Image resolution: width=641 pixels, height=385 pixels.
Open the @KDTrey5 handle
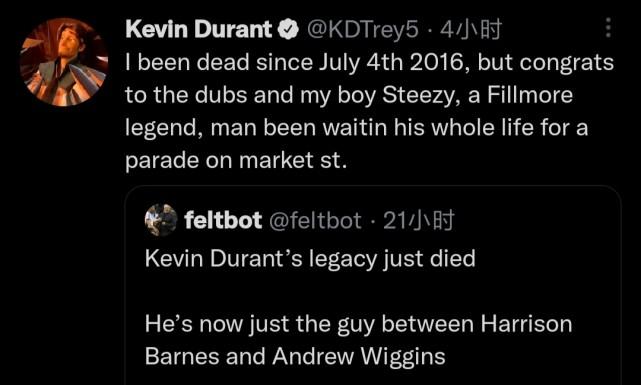[x=363, y=29]
